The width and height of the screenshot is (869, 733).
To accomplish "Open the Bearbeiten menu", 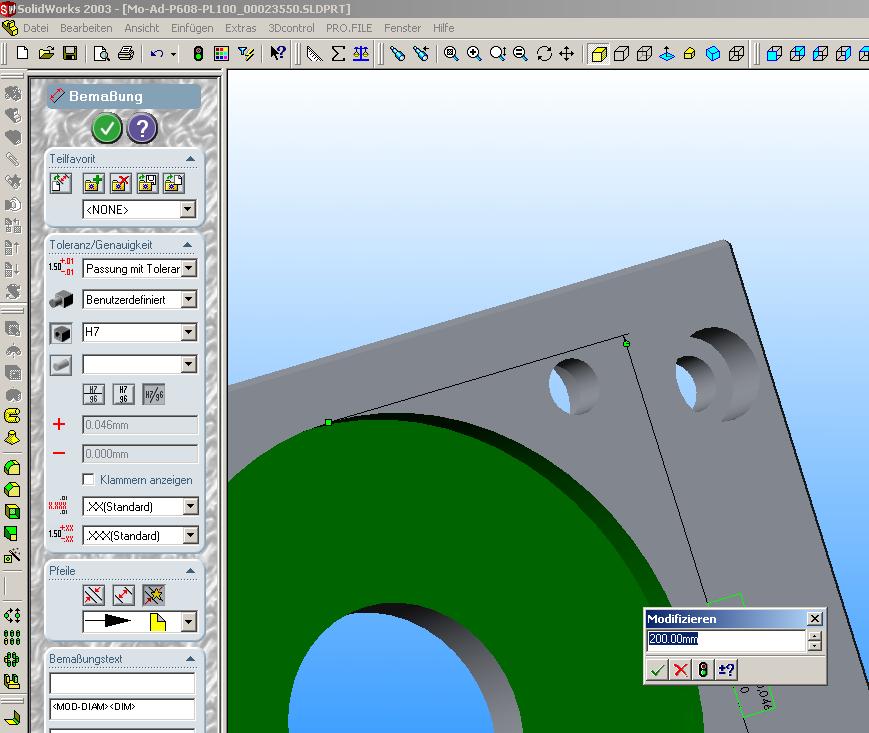I will pyautogui.click(x=86, y=28).
